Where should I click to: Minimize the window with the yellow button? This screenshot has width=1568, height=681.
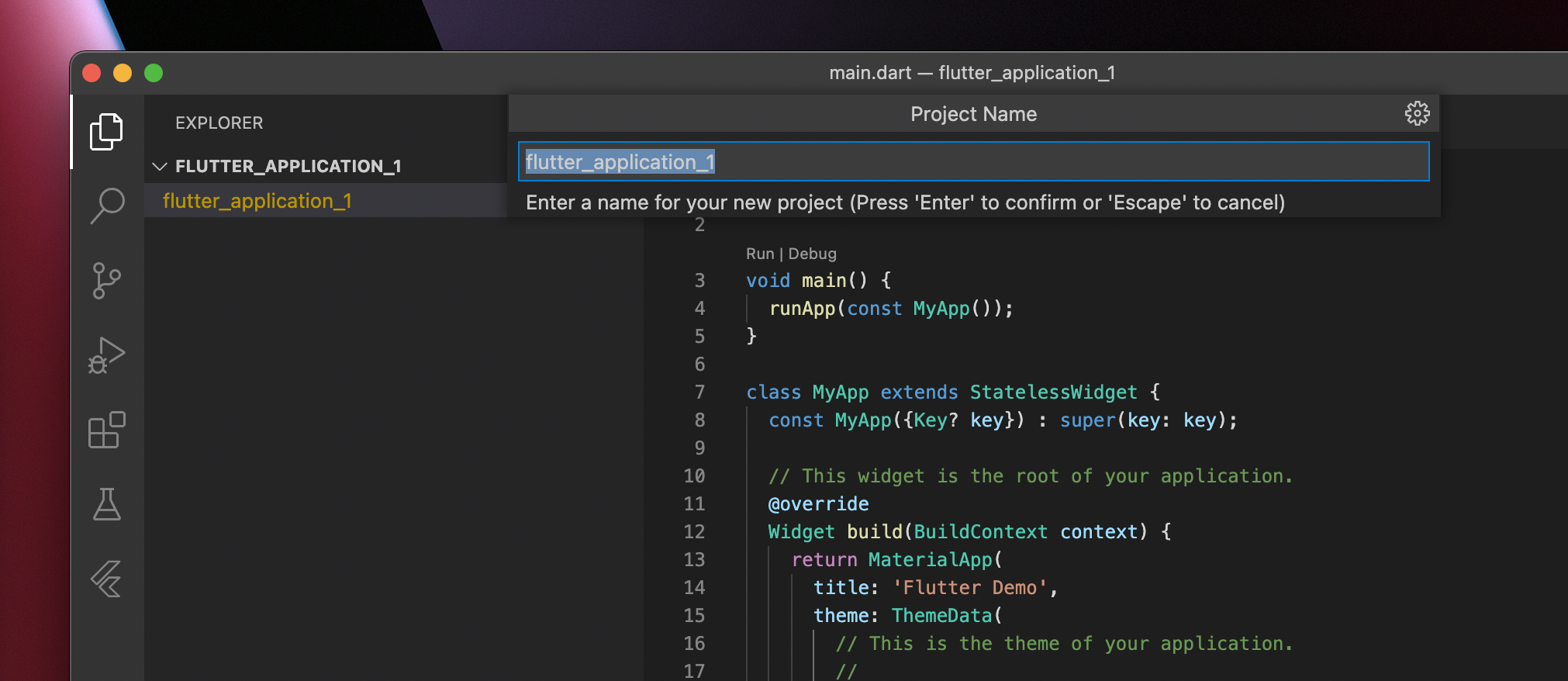click(x=123, y=73)
